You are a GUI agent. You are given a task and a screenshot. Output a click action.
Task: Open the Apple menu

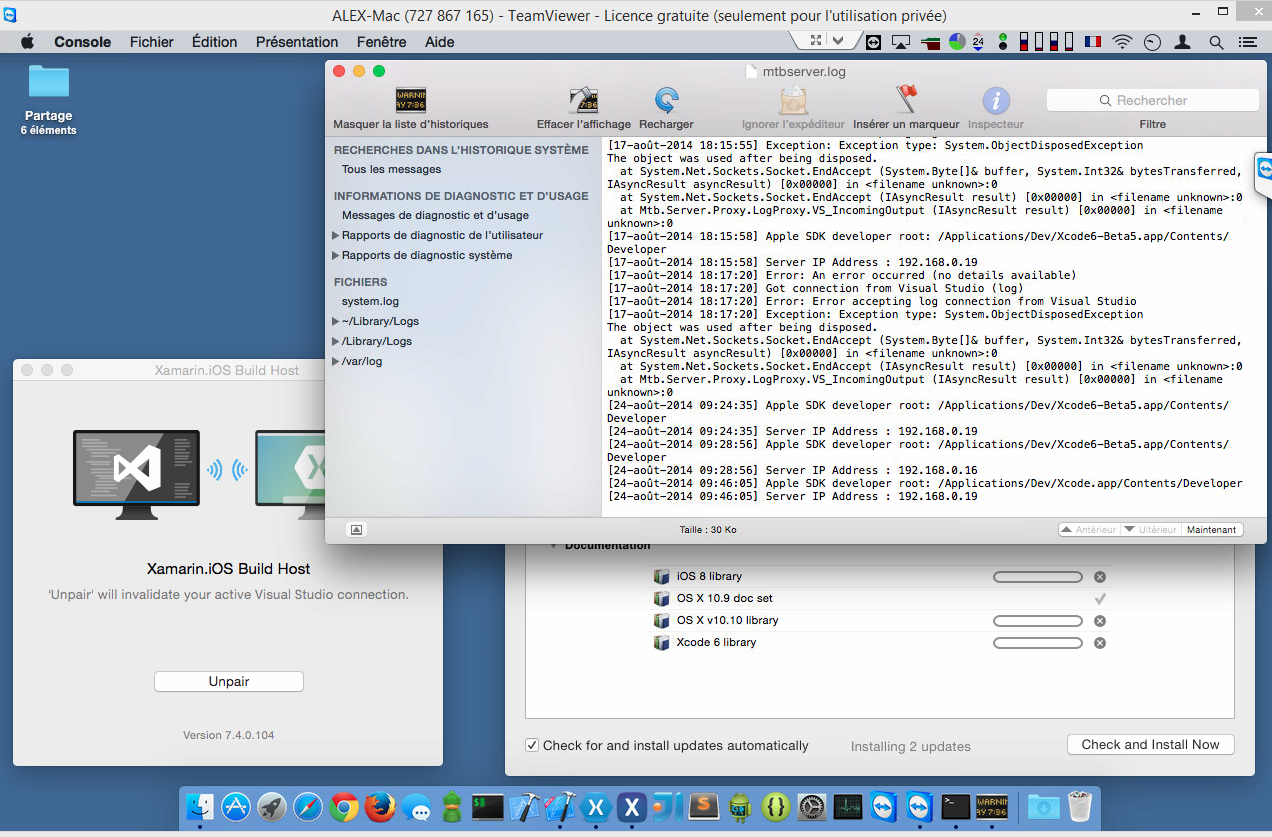click(27, 42)
